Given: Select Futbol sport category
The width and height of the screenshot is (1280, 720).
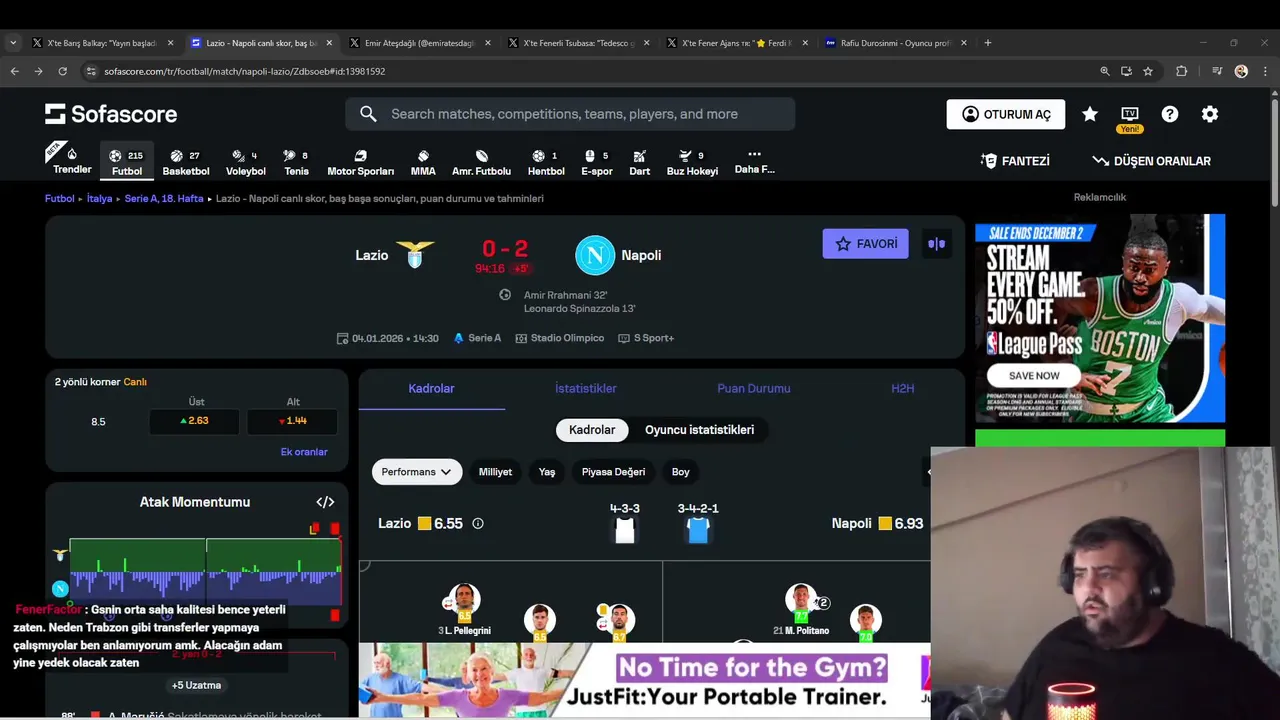Looking at the screenshot, I should [x=127, y=161].
